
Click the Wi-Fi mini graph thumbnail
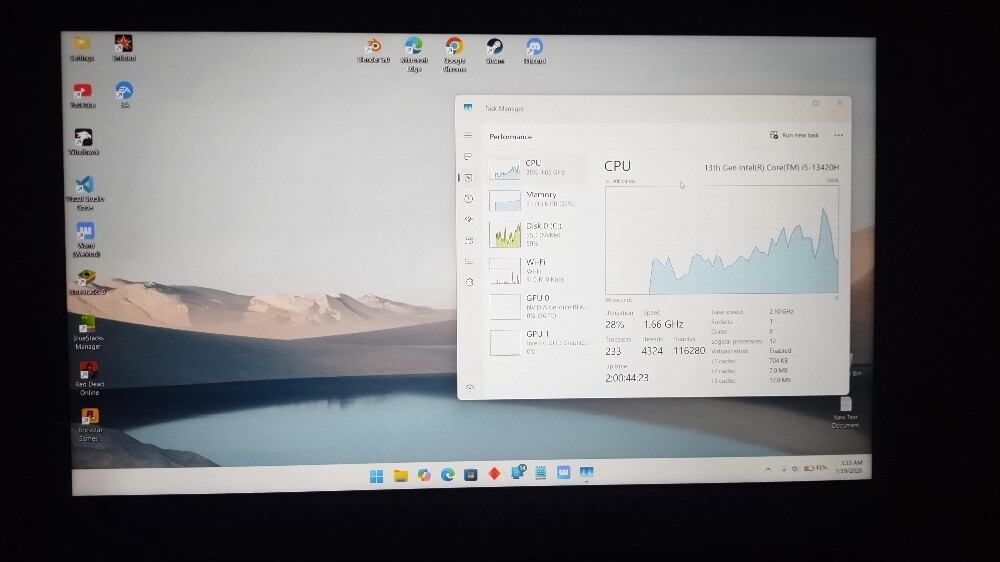(505, 271)
